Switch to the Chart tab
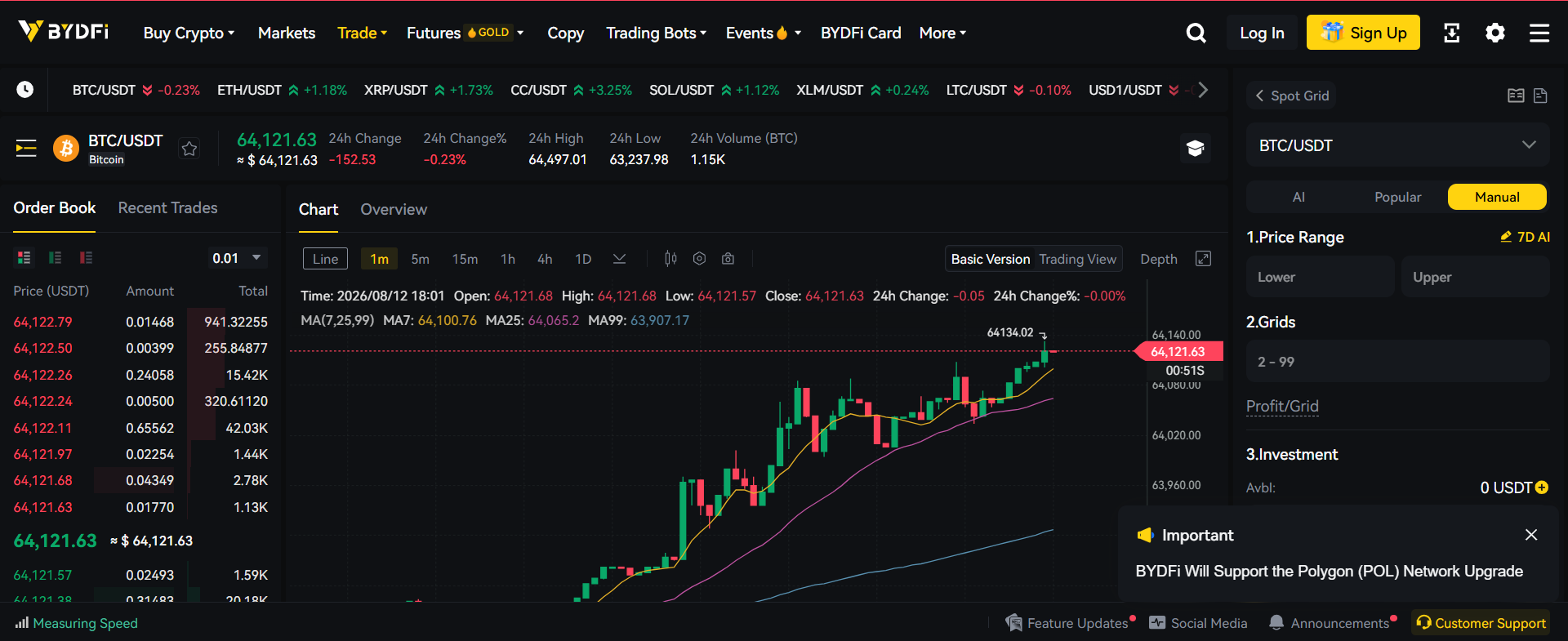The image size is (1568, 641). (318, 210)
